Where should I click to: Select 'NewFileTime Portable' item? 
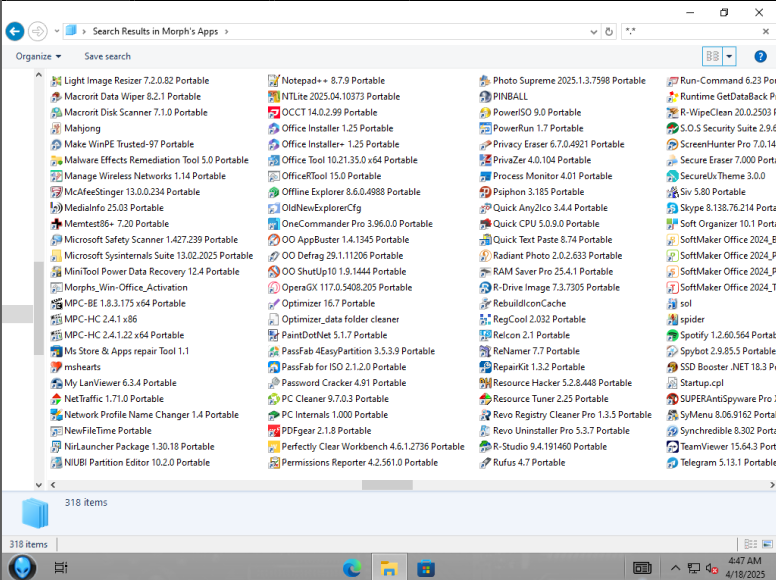click(101, 431)
